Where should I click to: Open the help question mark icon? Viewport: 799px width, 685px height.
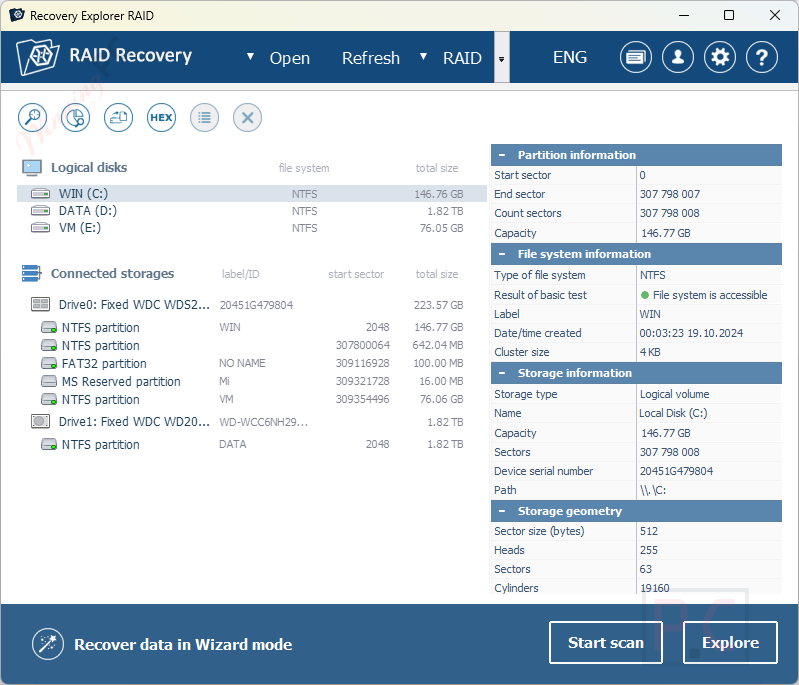pos(762,57)
